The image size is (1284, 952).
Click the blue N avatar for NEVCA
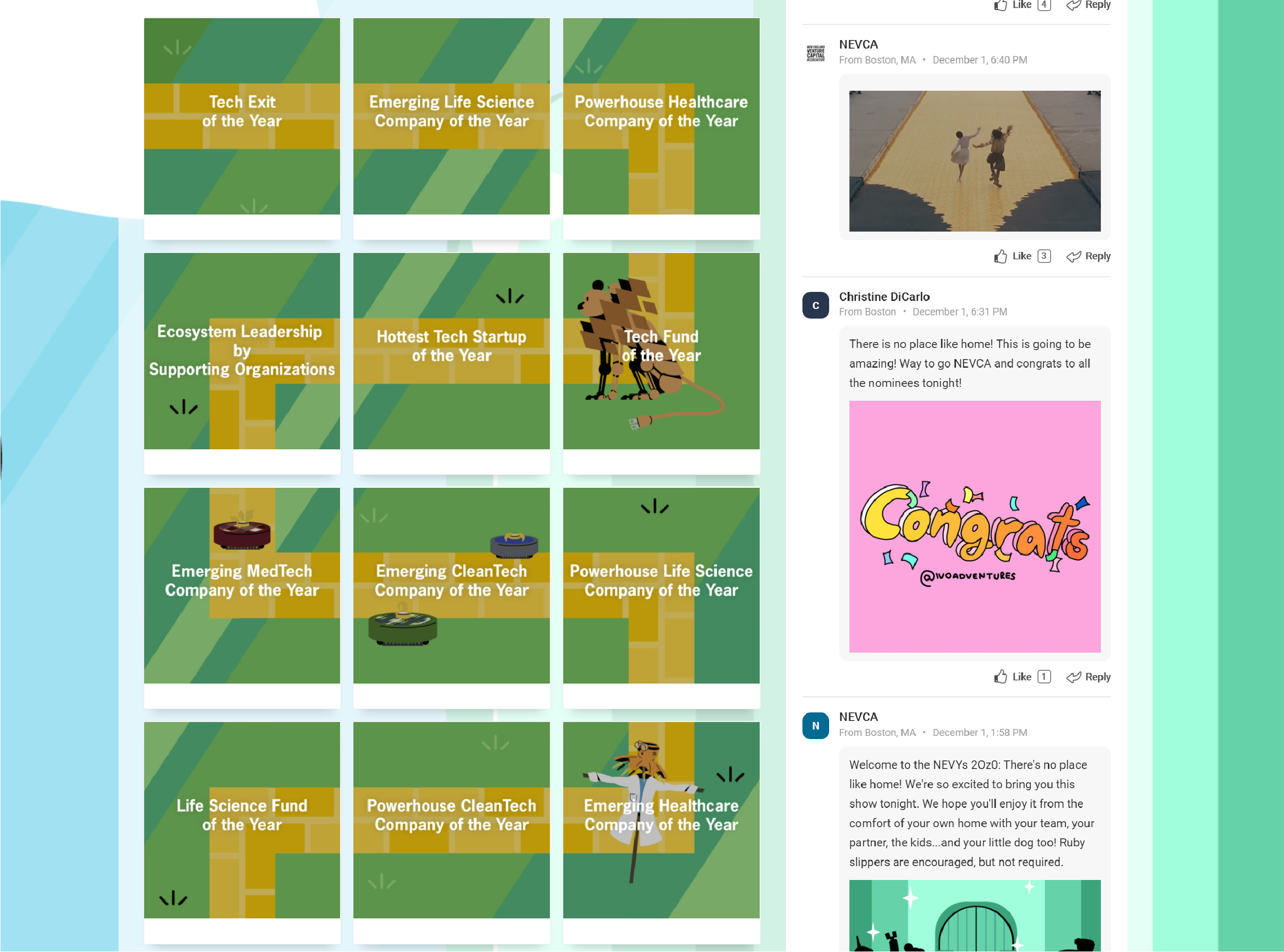coord(815,726)
